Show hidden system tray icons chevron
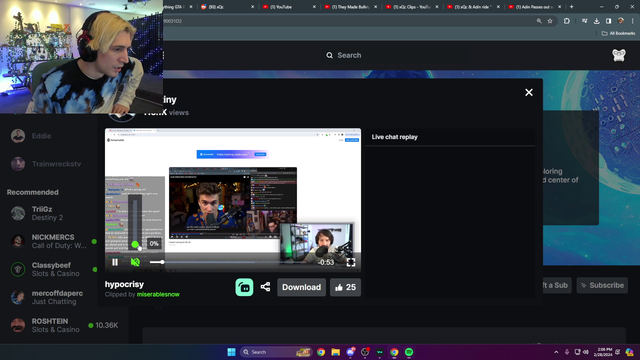 tap(556, 352)
